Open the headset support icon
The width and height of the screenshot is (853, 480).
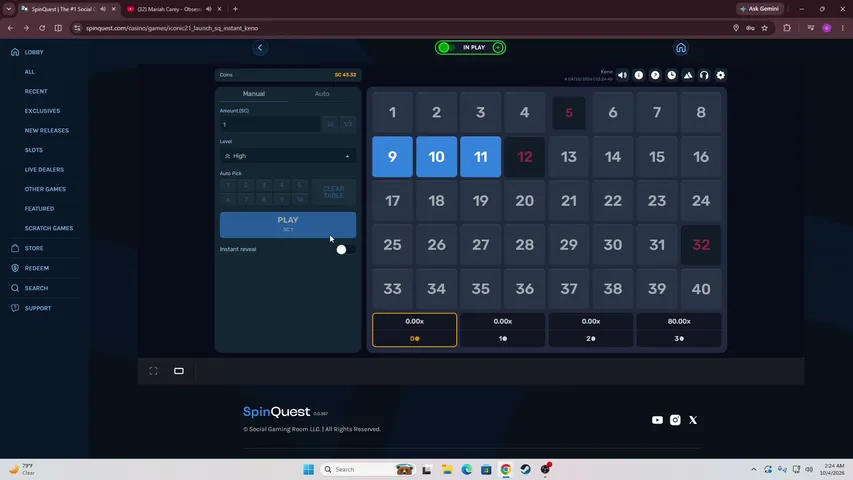pos(704,75)
